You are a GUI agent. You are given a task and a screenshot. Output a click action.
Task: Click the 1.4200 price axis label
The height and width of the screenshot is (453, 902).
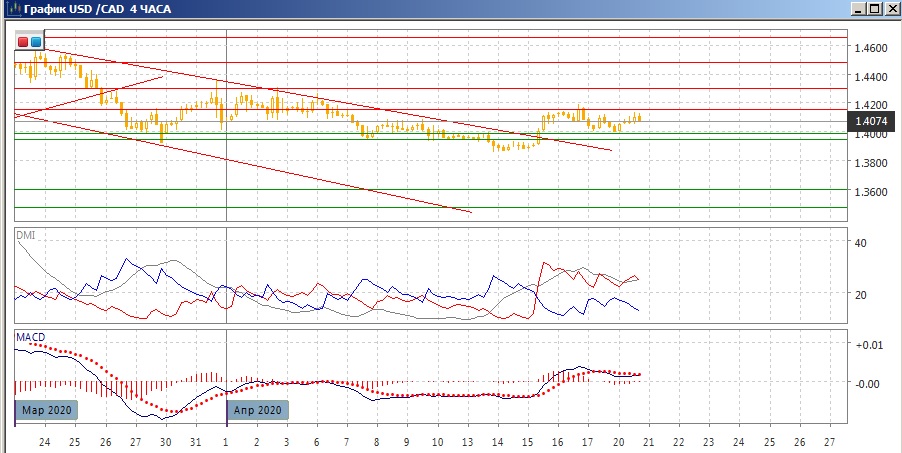coord(870,105)
